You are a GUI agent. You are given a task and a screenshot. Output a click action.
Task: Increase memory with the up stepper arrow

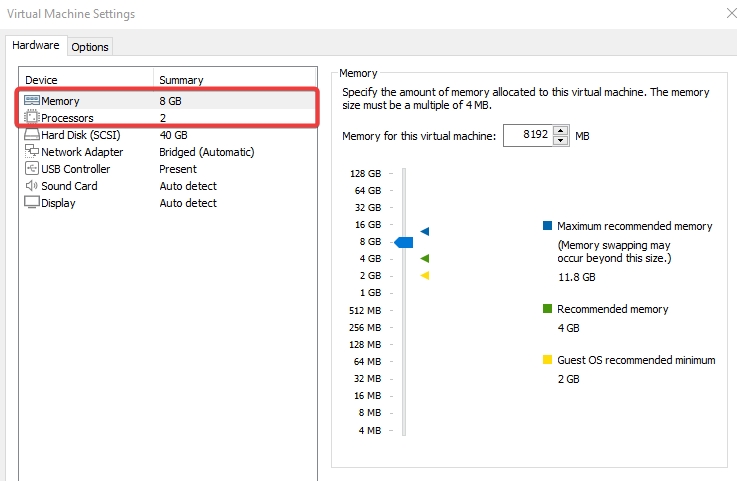[x=560, y=130]
